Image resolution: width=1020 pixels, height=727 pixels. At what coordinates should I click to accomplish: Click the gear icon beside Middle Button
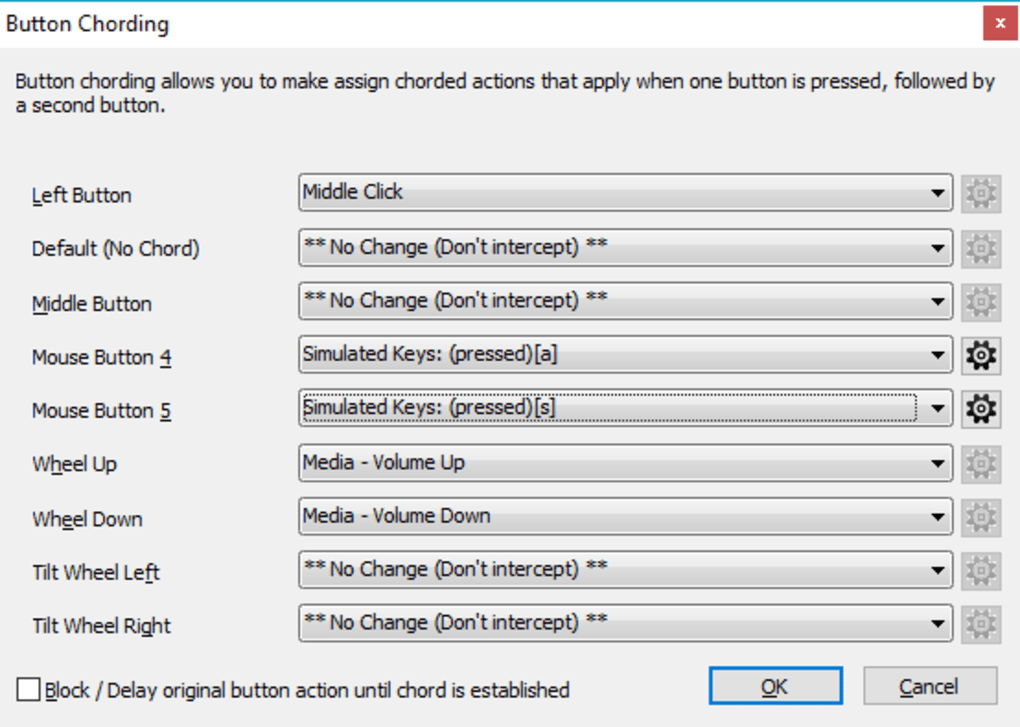coord(980,301)
